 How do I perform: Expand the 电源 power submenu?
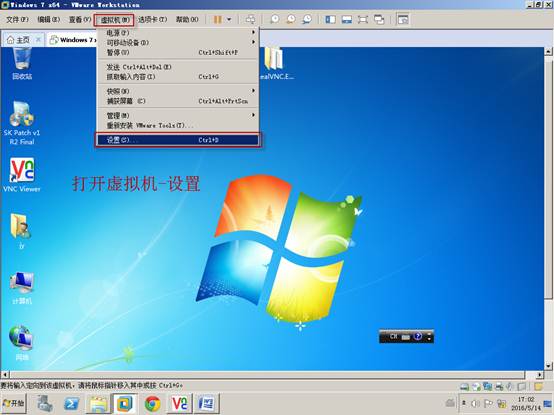coord(178,32)
